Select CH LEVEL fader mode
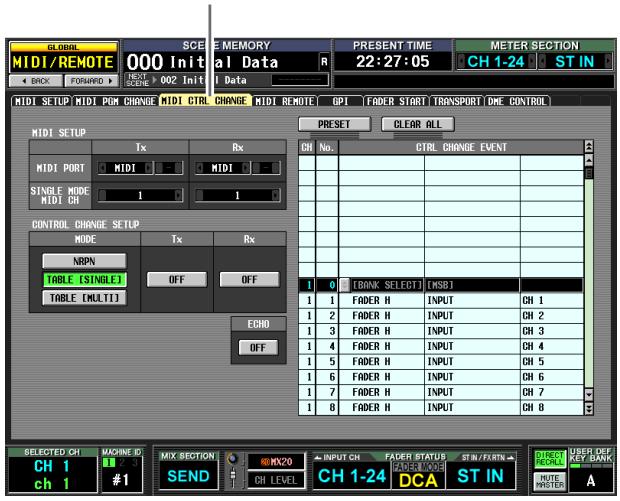 [x=276, y=480]
